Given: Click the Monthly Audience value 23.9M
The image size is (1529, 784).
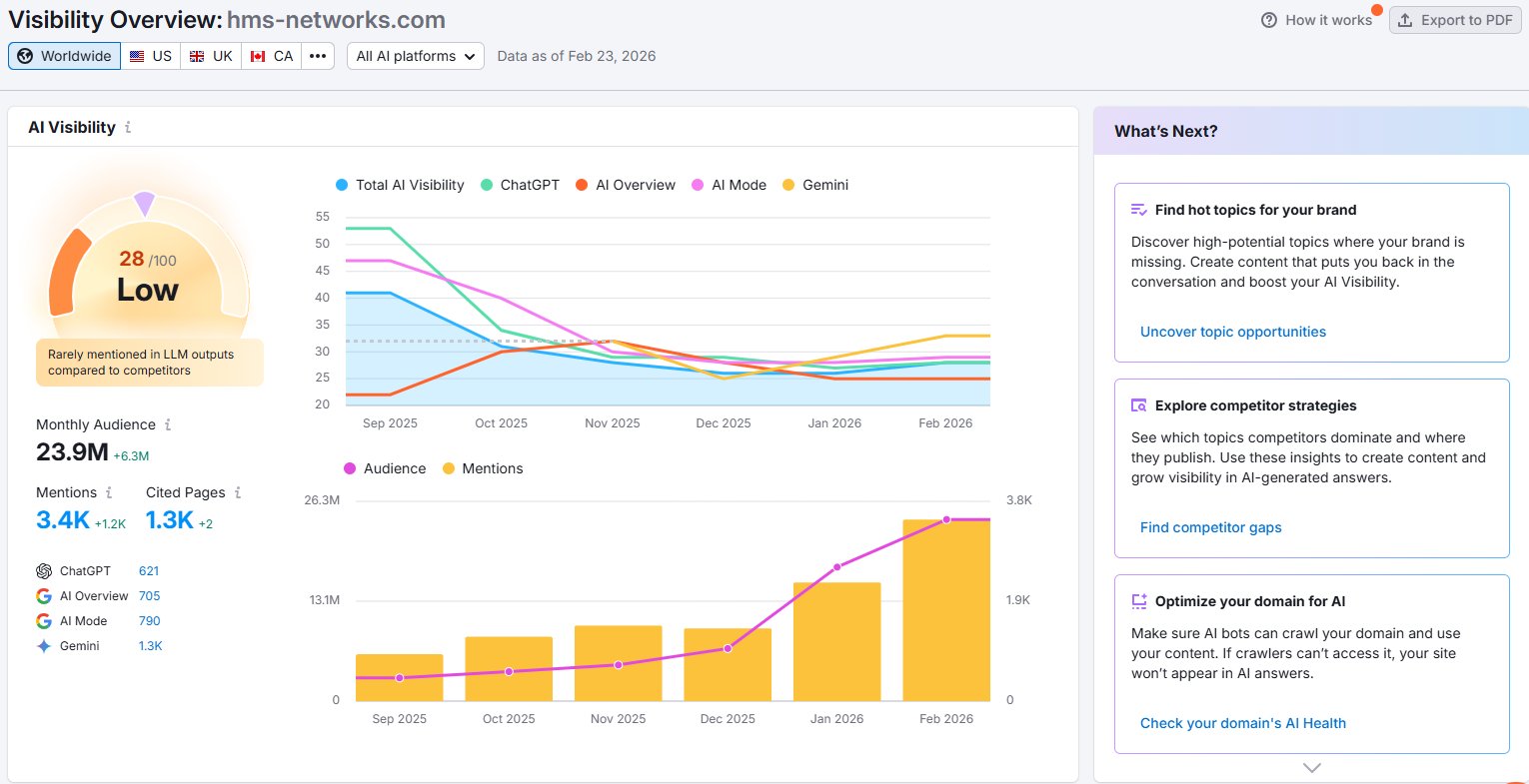Looking at the screenshot, I should click(72, 452).
